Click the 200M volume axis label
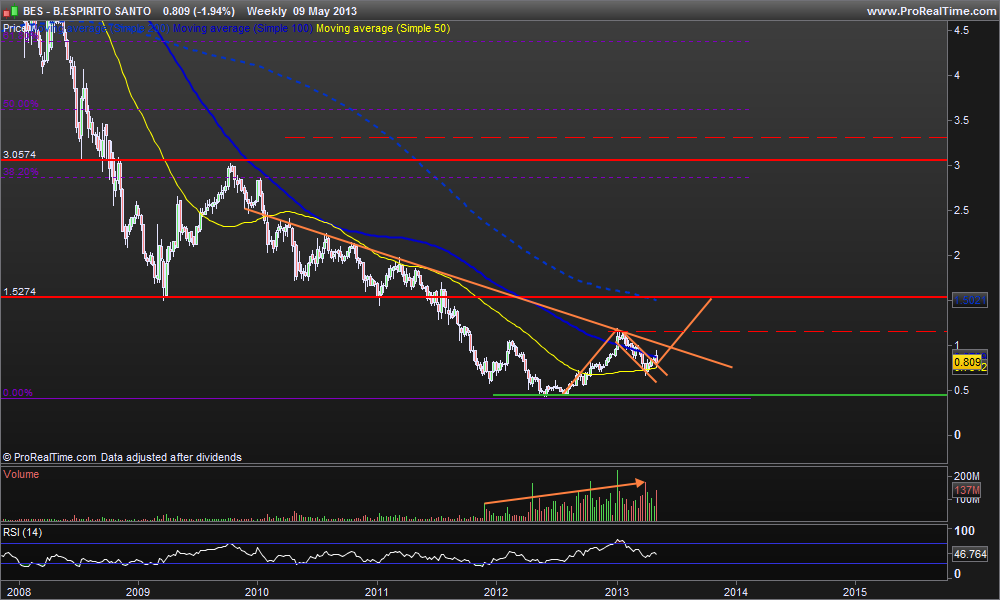The height and width of the screenshot is (600, 1000). point(967,476)
